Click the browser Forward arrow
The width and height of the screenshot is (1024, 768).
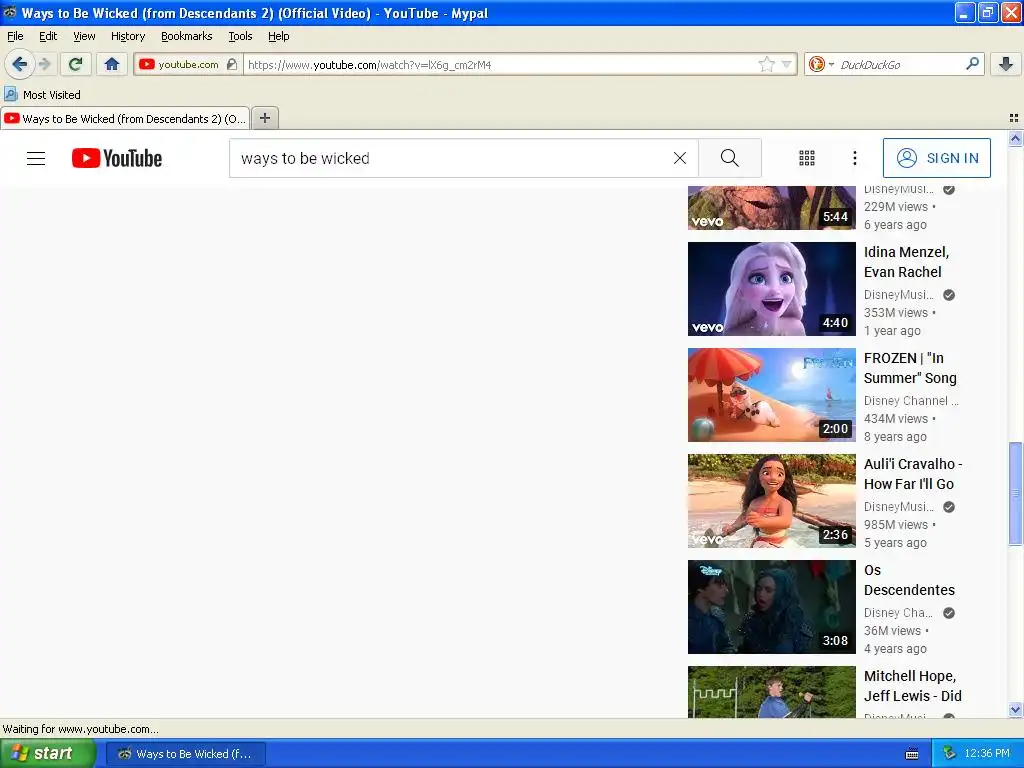point(44,64)
